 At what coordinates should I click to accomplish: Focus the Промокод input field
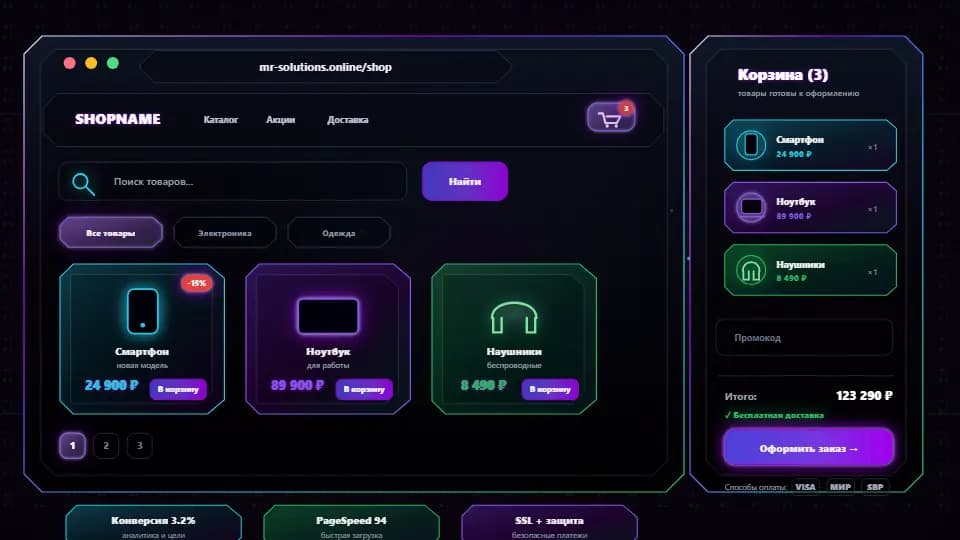(804, 337)
